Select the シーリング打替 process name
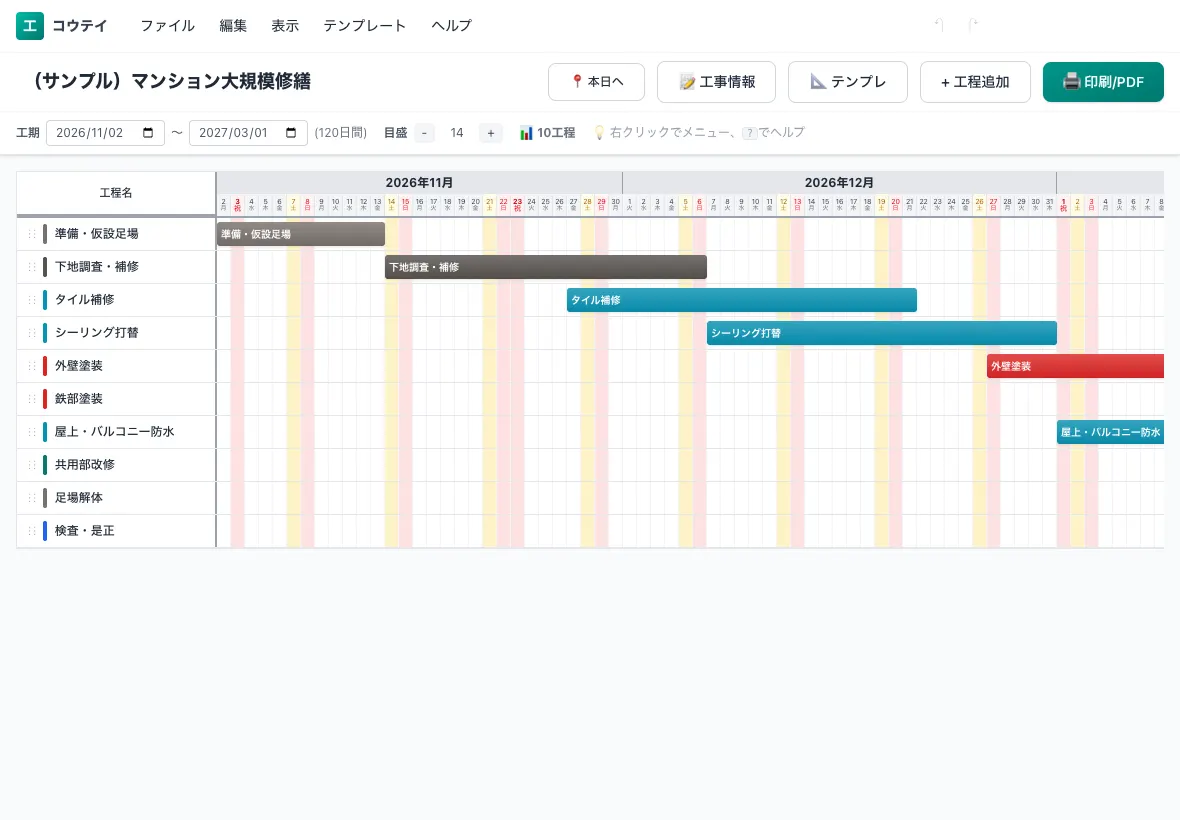 click(x=96, y=333)
